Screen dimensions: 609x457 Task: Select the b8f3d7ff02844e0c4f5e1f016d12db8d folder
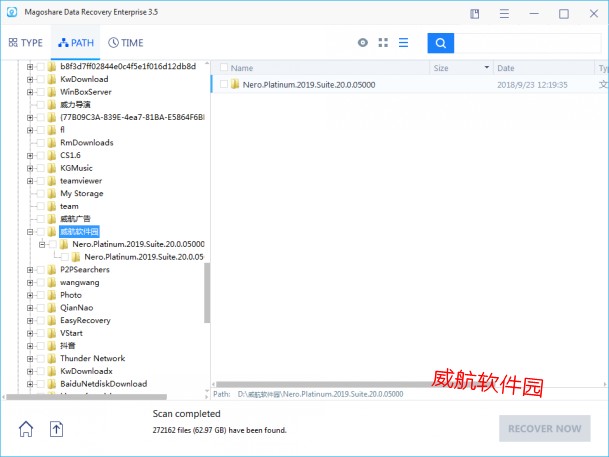pos(128,66)
